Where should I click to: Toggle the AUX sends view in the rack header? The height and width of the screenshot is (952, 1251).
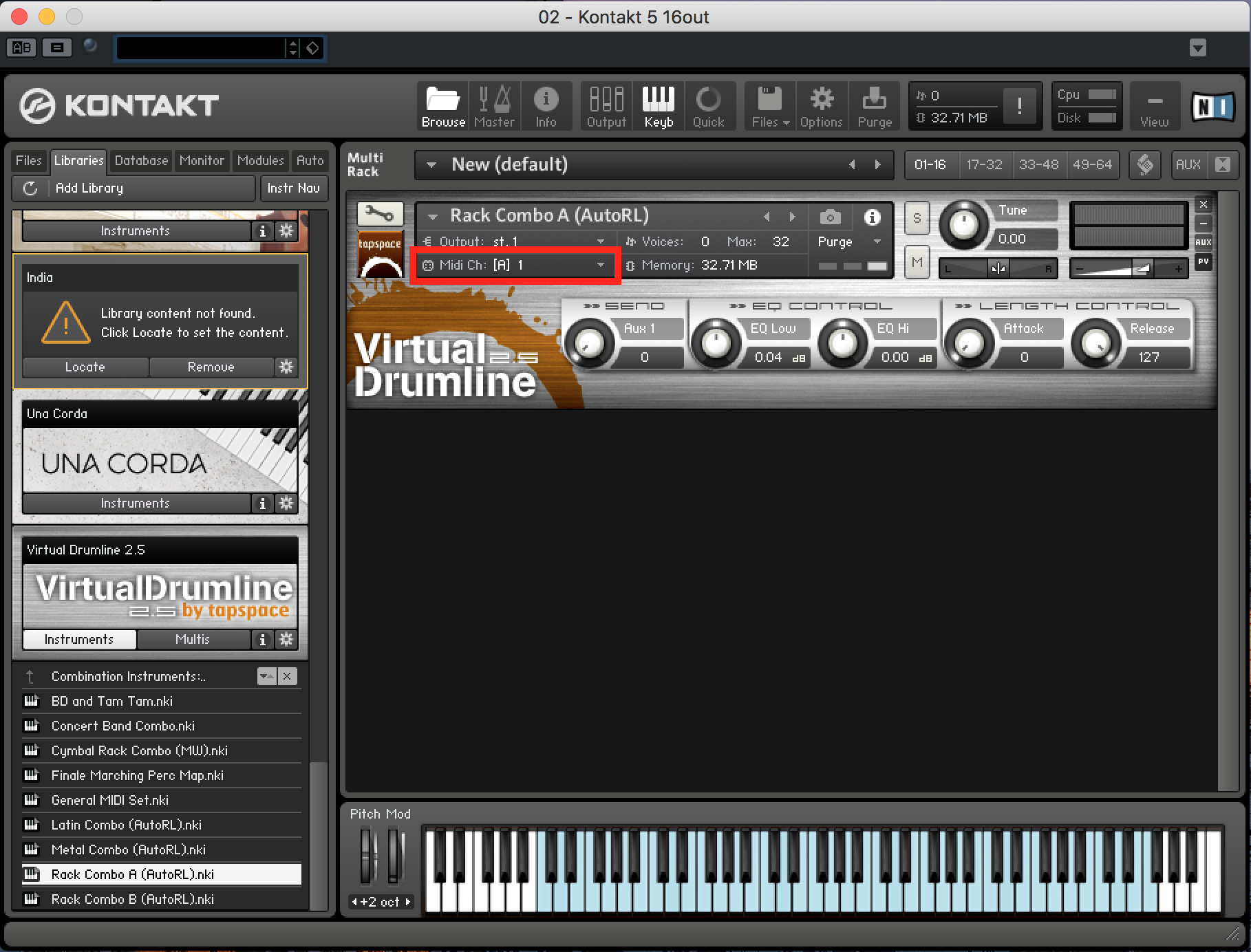tap(1188, 164)
